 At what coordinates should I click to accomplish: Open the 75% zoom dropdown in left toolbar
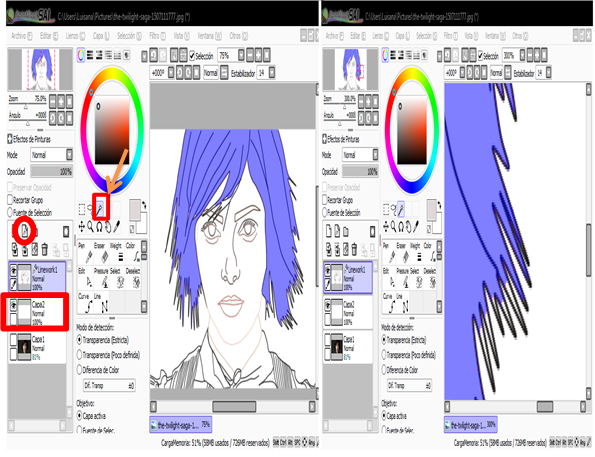coord(241,55)
